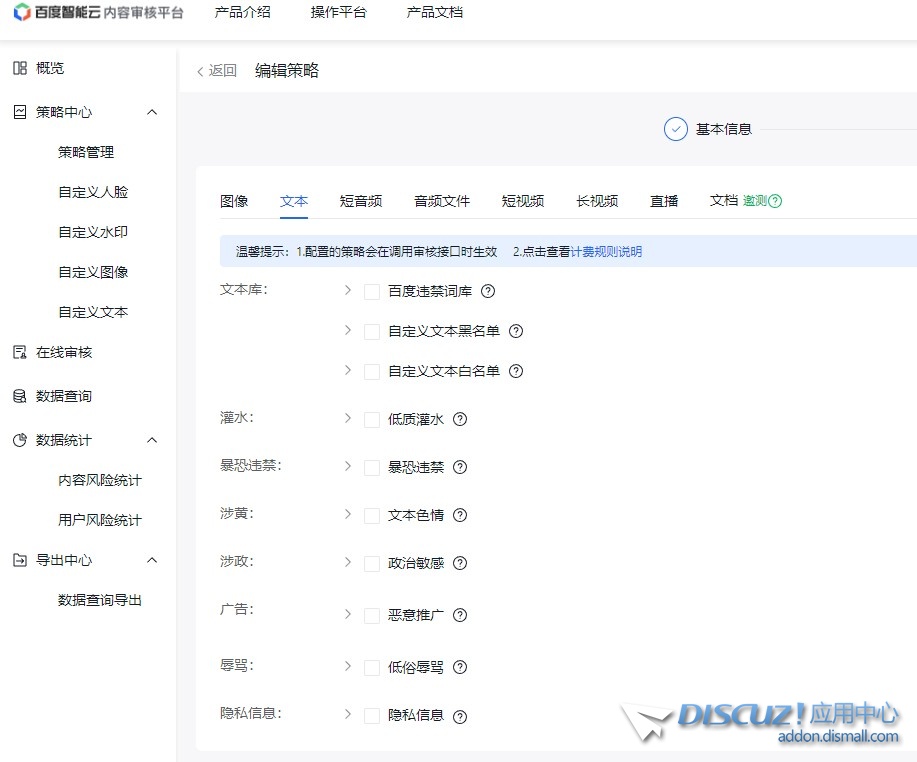Check the 文本色情 option
This screenshot has width=917, height=762.
pos(372,516)
